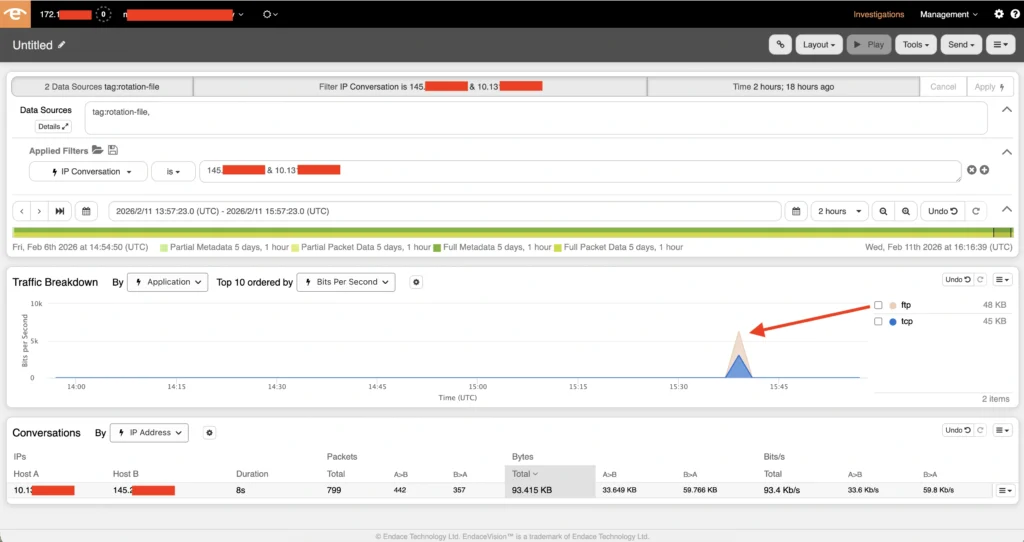The width and height of the screenshot is (1024, 542).
Task: Click Undo in Traffic Breakdown panel
Action: tap(957, 279)
